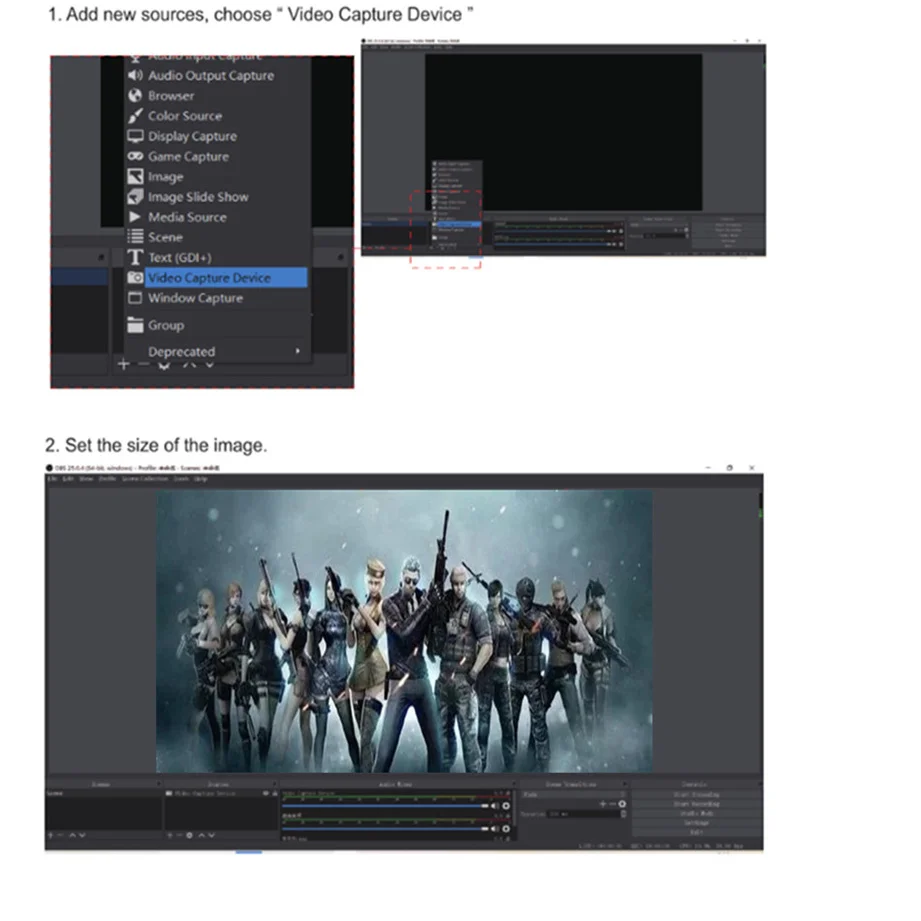Viewport: 921px width, 921px height.
Task: Add a scene with Scenes plus icon, step 2 window
Action: 51,835
